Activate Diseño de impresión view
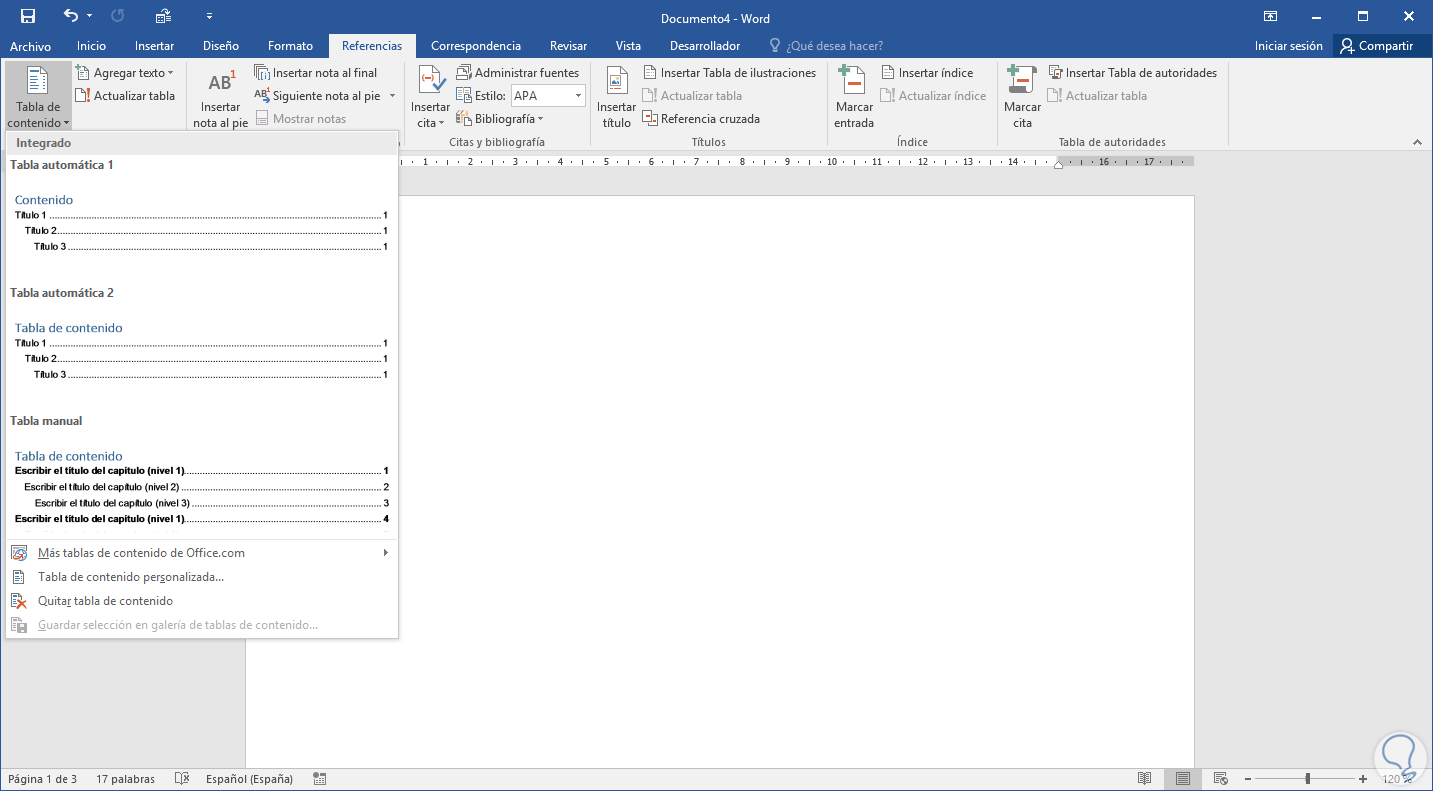The image size is (1433, 791). (1182, 778)
